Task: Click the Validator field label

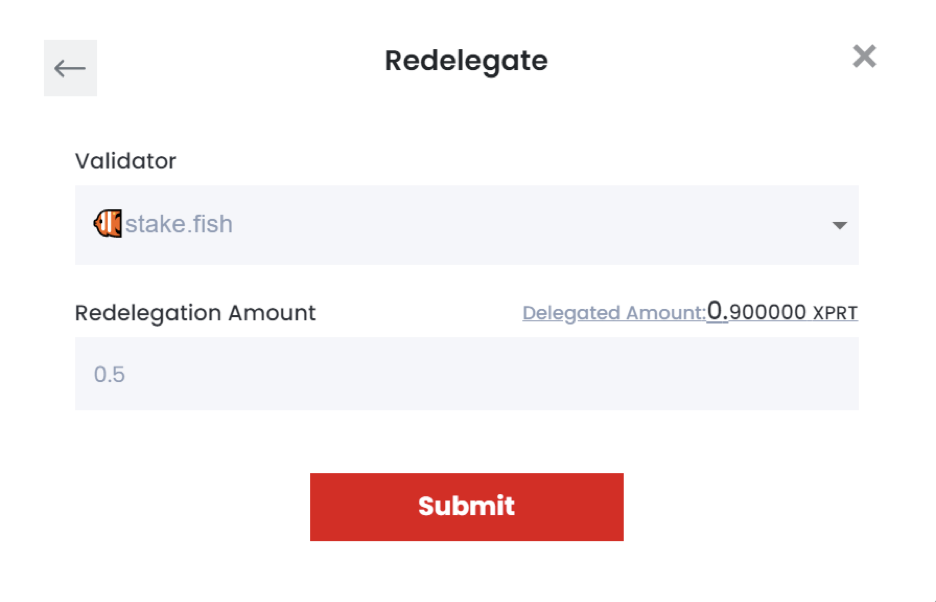Action: (x=125, y=161)
